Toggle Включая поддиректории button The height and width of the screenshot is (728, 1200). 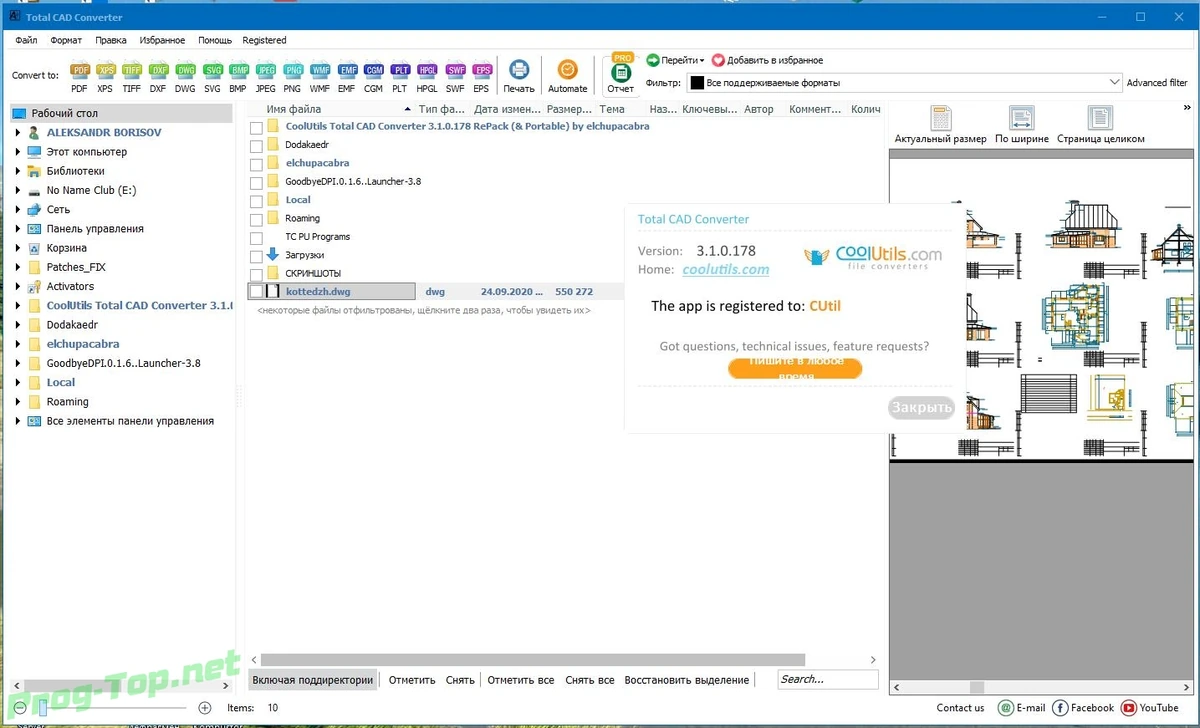(x=313, y=680)
